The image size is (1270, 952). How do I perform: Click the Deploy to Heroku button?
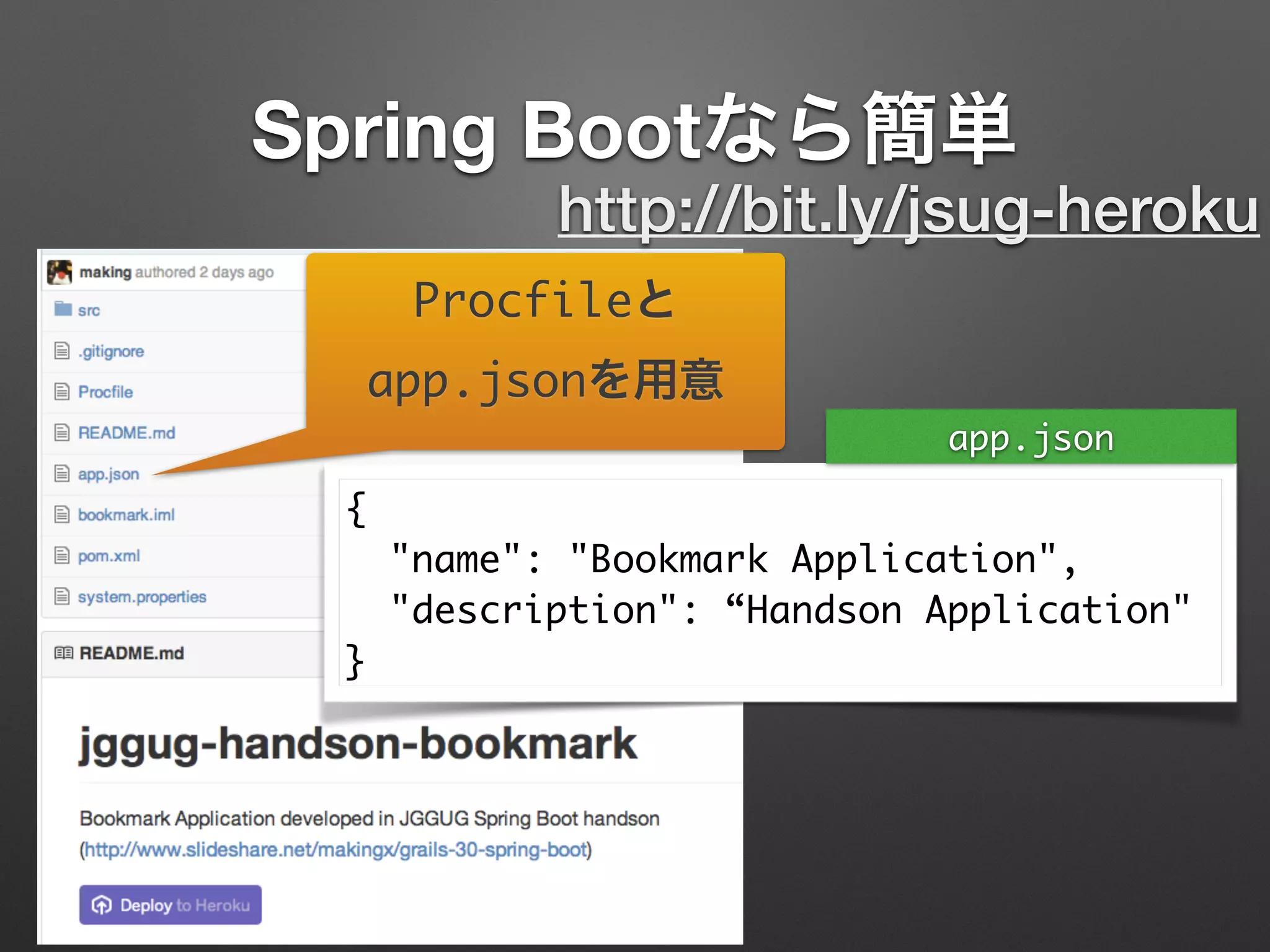pyautogui.click(x=171, y=905)
